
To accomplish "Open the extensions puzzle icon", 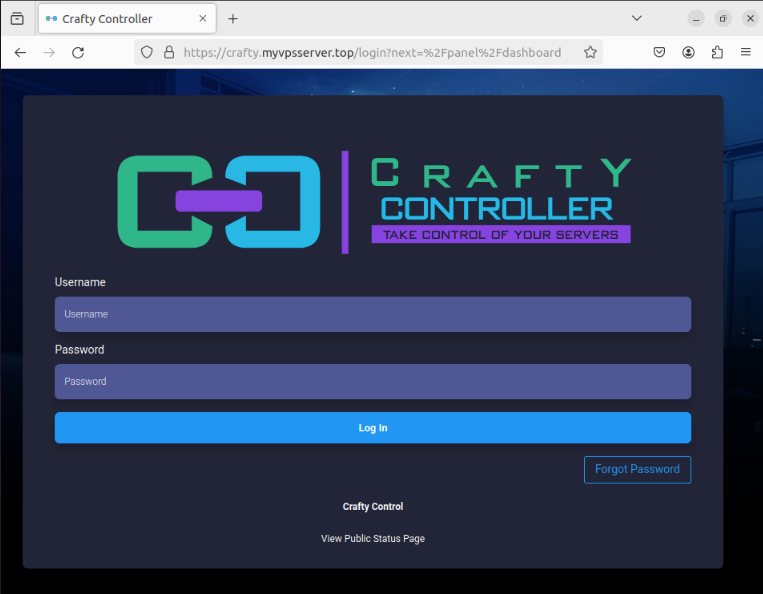I will point(717,52).
